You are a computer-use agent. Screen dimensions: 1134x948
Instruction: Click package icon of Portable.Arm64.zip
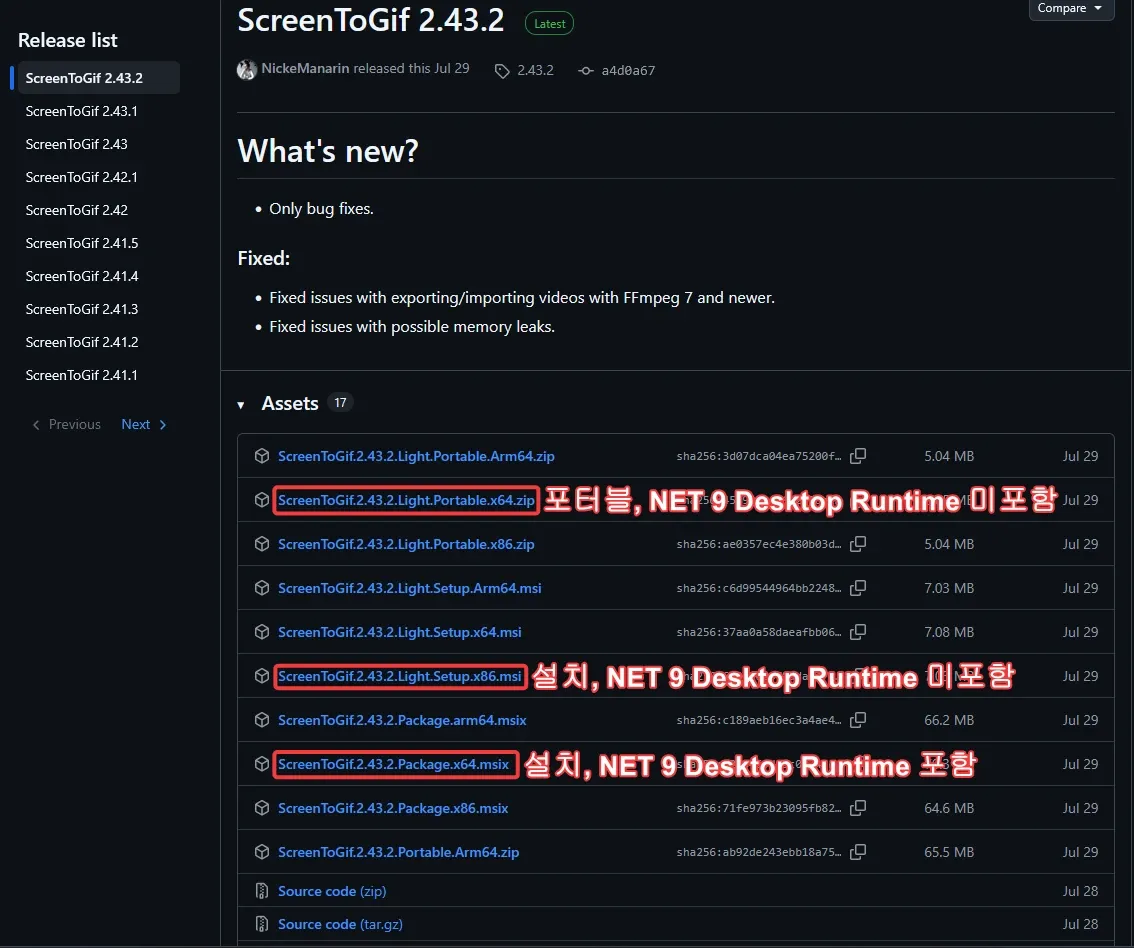262,852
